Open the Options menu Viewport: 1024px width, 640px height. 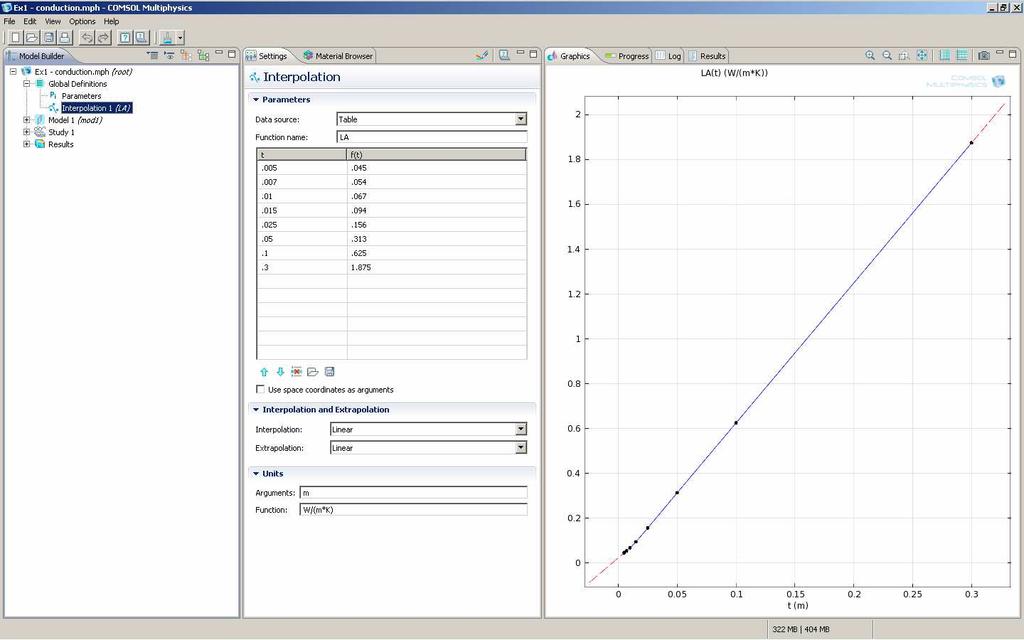82,21
